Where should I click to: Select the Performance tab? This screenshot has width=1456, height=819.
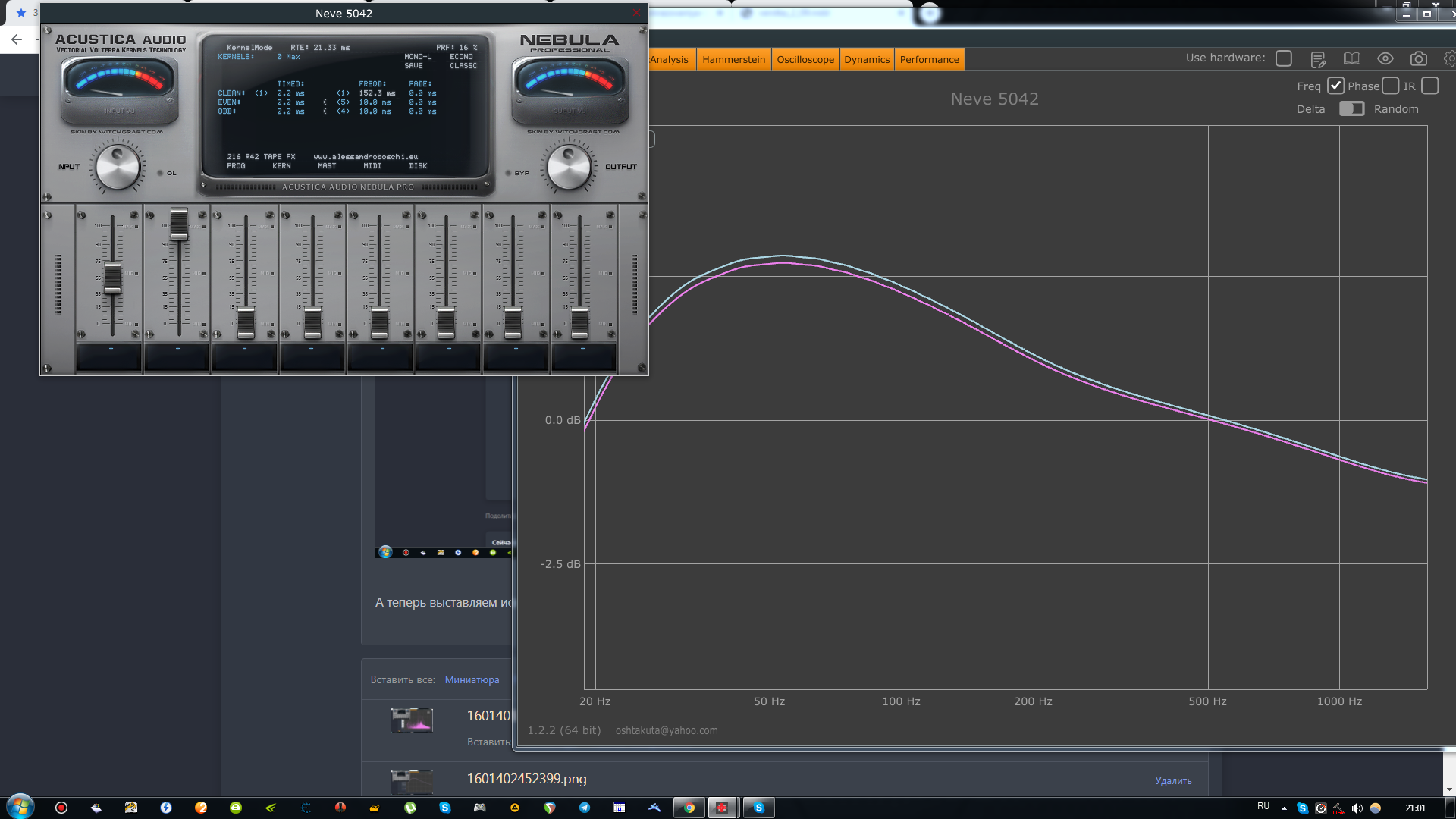[929, 59]
